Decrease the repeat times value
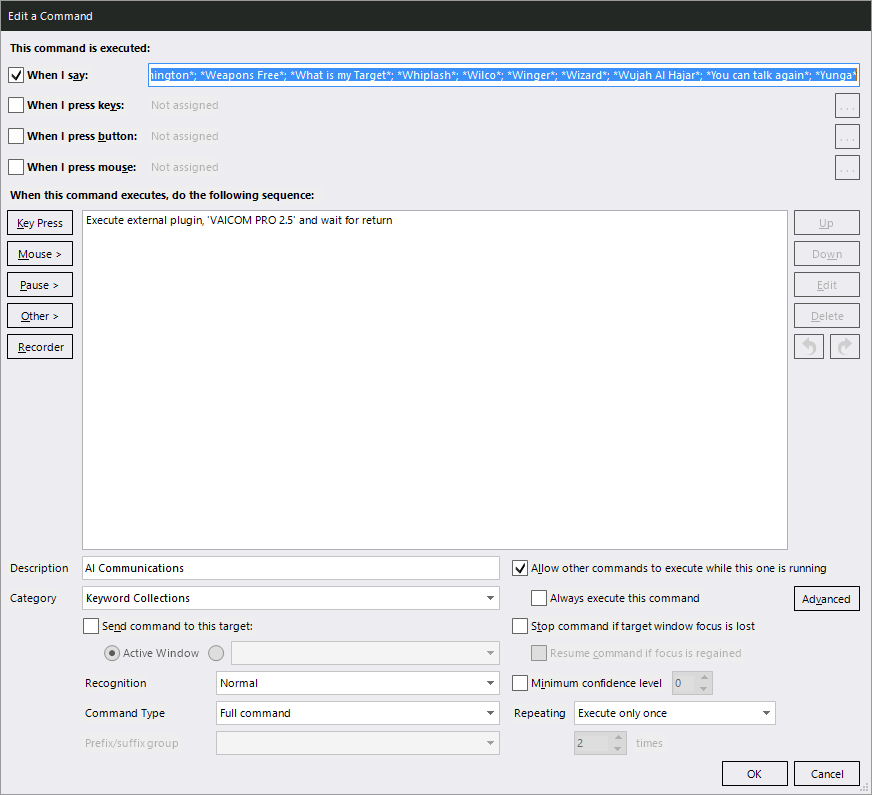Screen dimensions: 872x795 618,748
